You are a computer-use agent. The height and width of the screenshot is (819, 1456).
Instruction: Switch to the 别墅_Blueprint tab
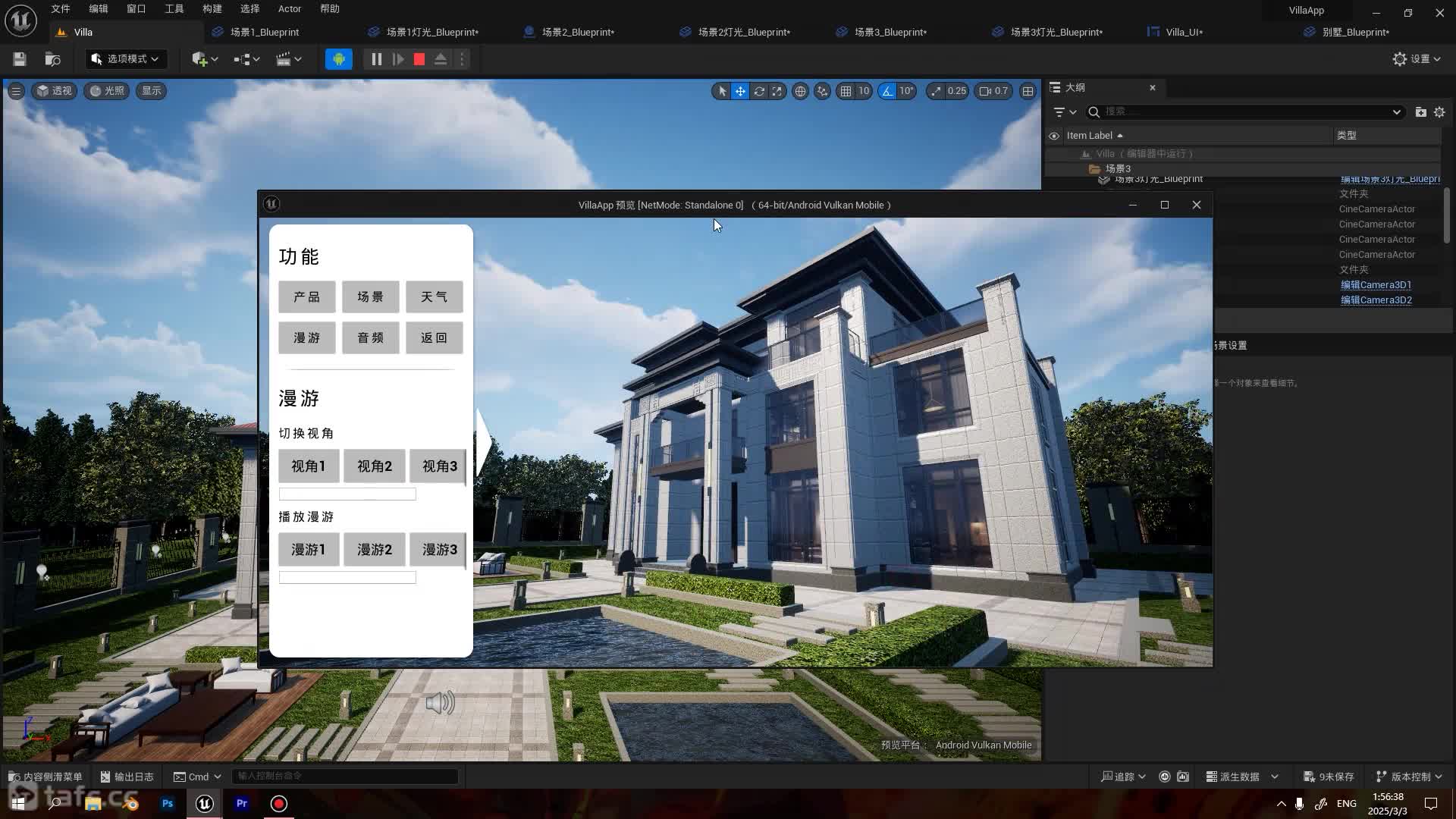click(1355, 32)
